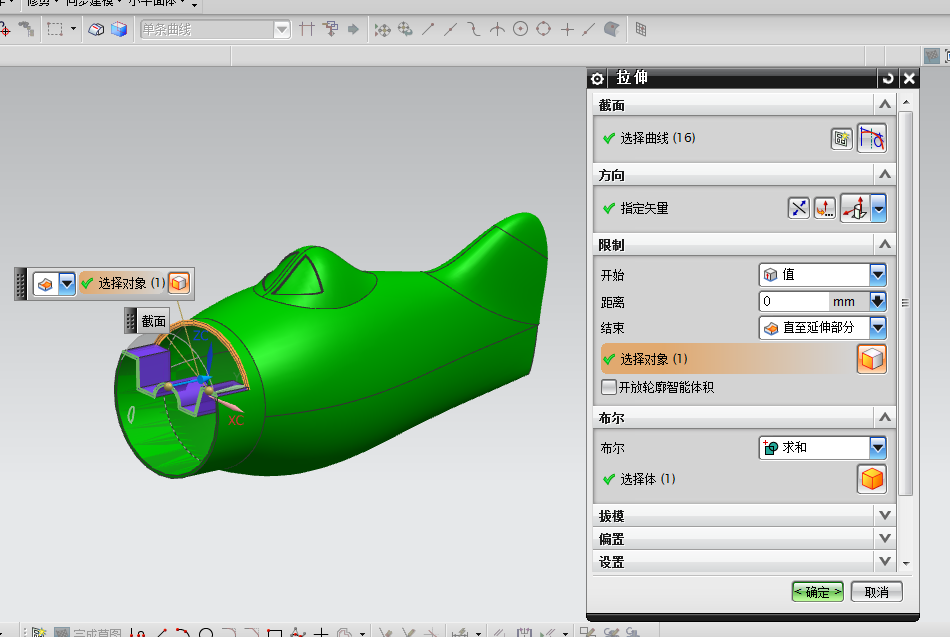Open the specify vector type dropdown arrow
The image size is (950, 637).
click(x=877, y=207)
